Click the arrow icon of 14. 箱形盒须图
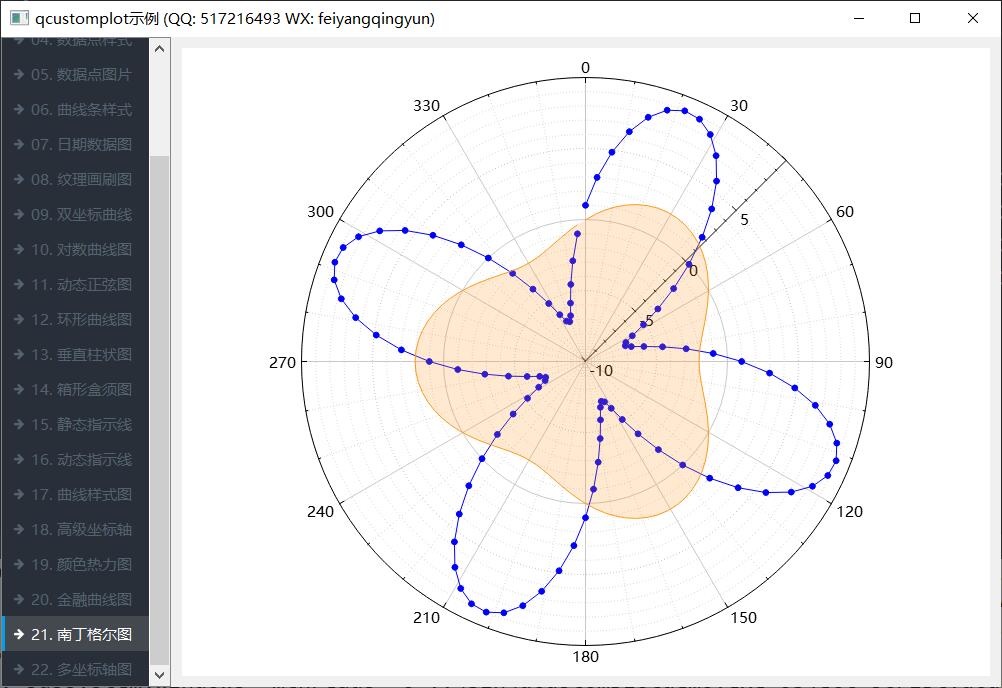The image size is (1002, 688). 19,390
